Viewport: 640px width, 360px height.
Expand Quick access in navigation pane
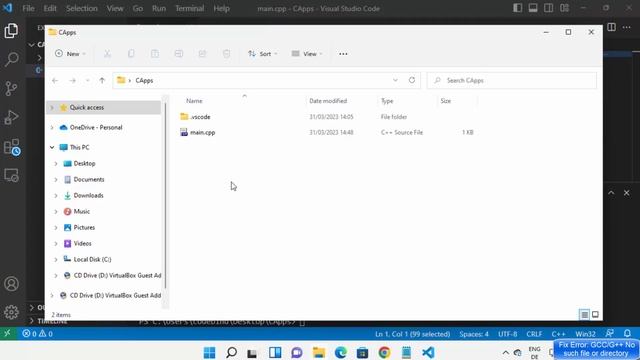point(52,107)
